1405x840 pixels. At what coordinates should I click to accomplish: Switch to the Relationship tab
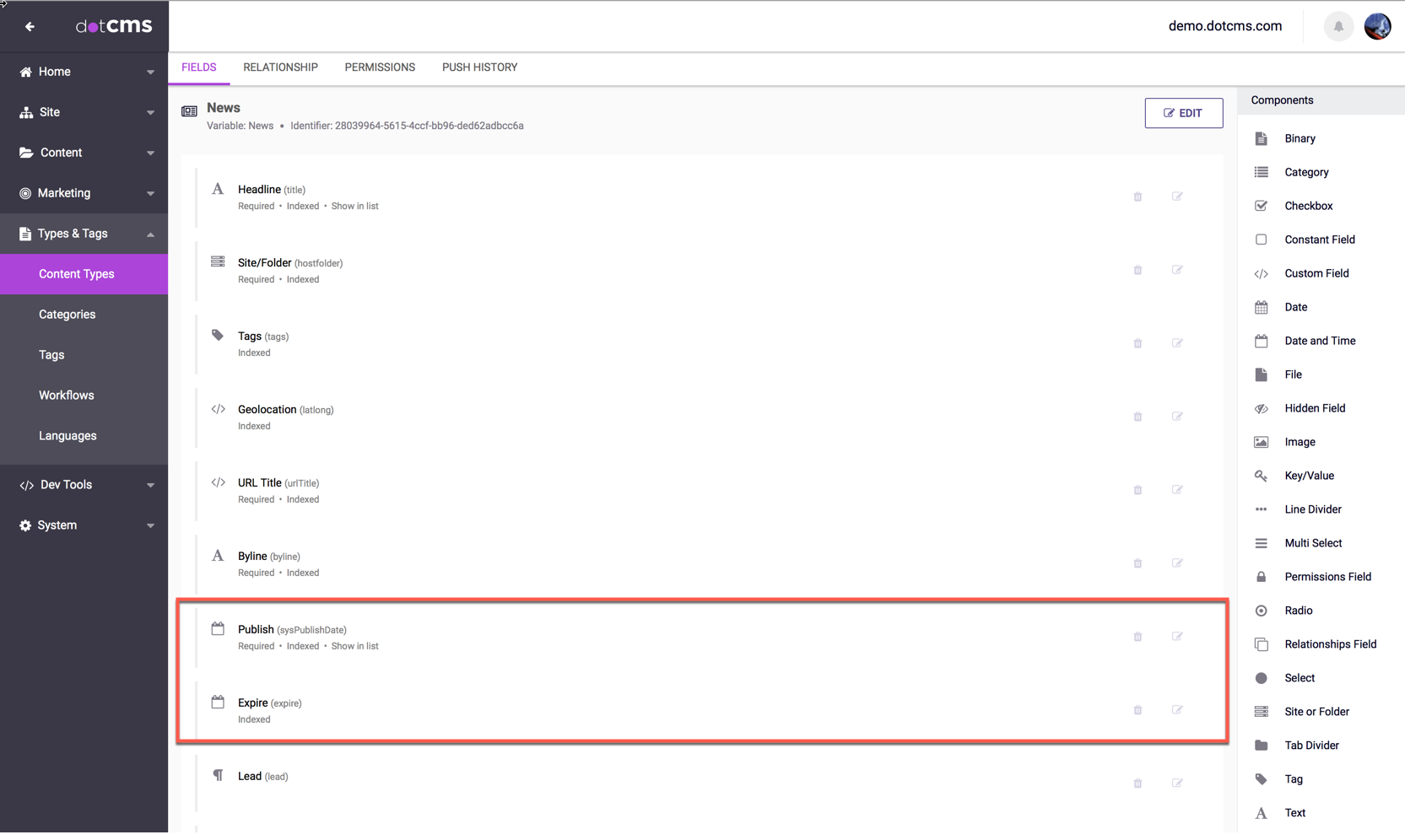[280, 67]
